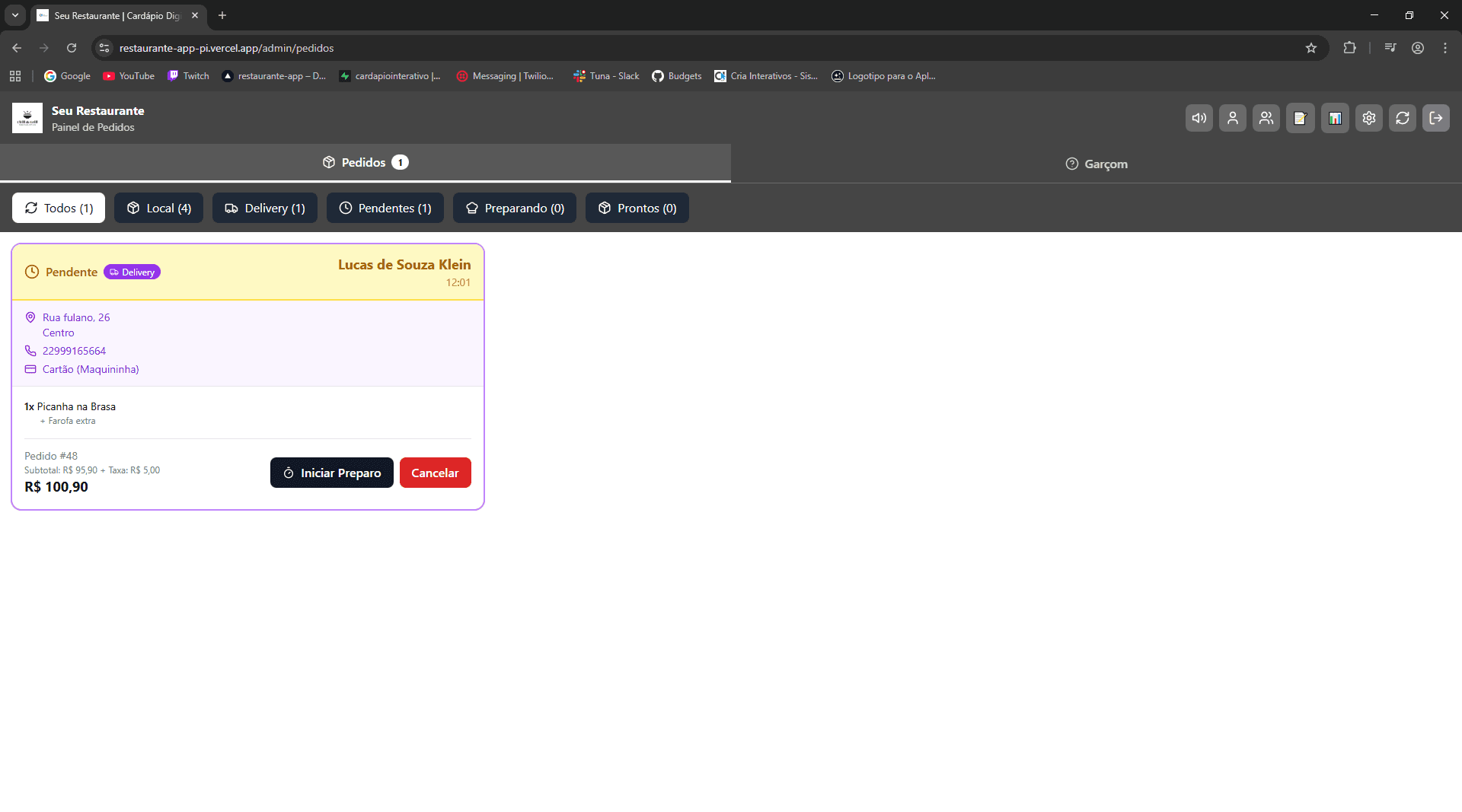Click the logout icon in header
The height and width of the screenshot is (812, 1462).
click(x=1435, y=118)
